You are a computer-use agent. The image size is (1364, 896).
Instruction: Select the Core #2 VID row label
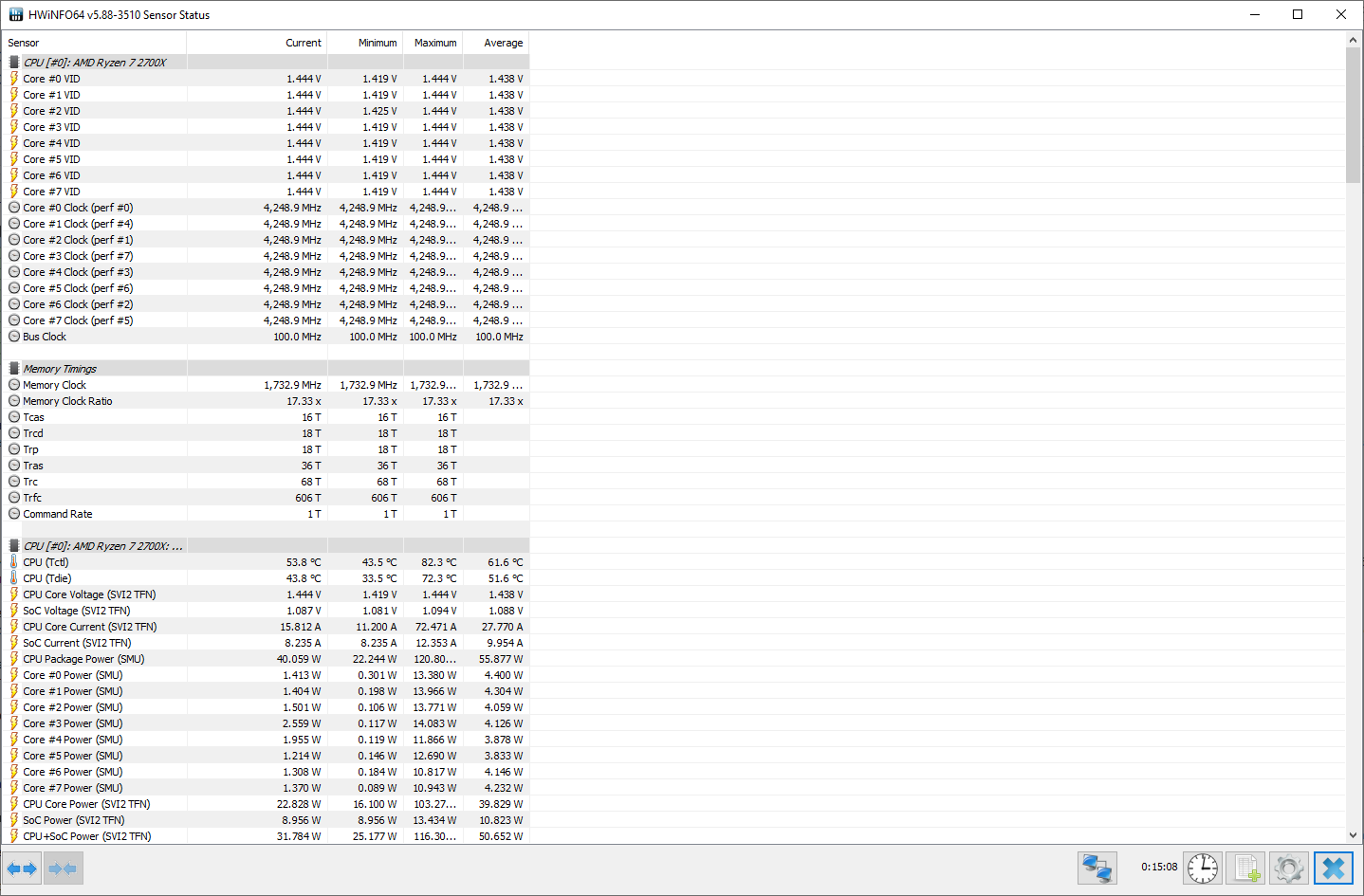click(x=51, y=111)
